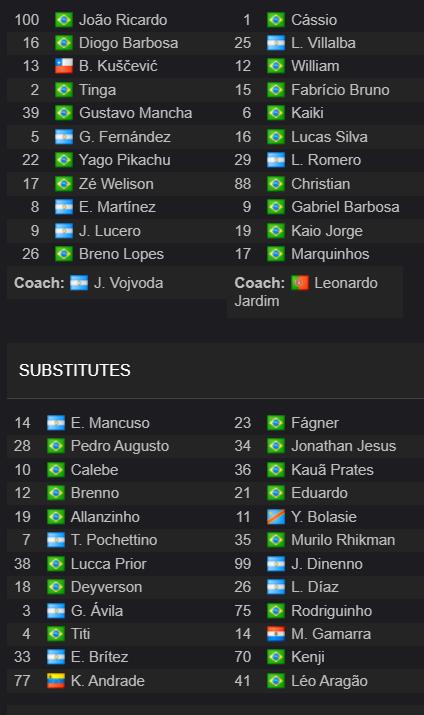Open Fabrício Bruno's player page

point(340,90)
